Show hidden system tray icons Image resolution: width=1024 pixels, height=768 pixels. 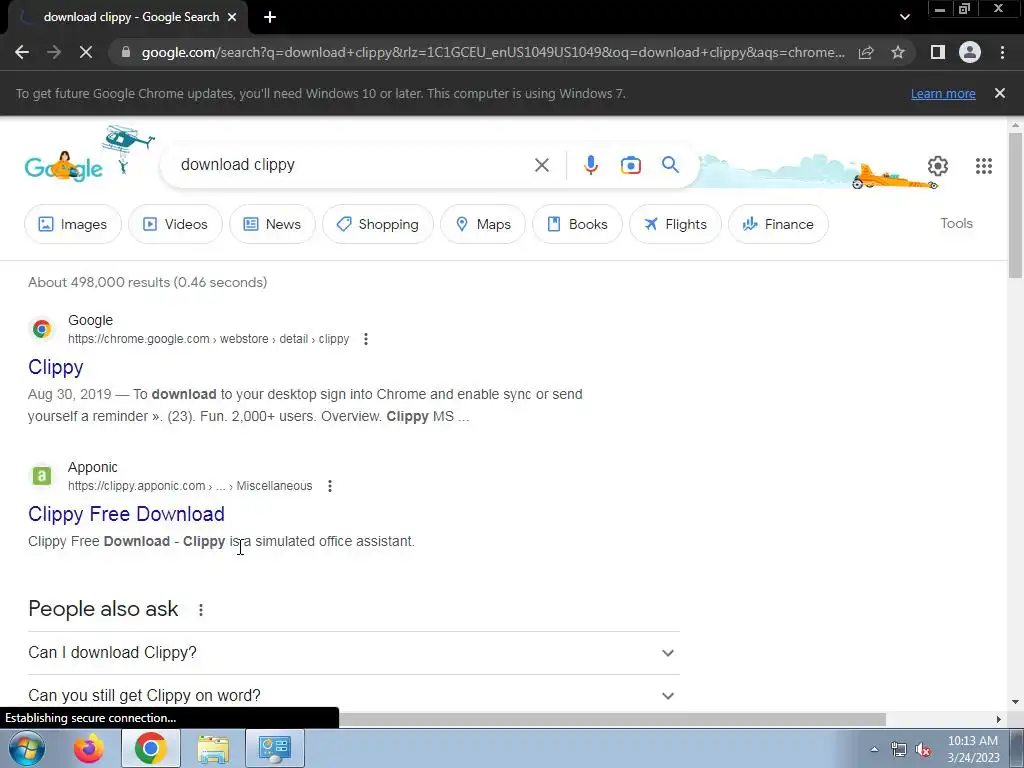[x=874, y=749]
